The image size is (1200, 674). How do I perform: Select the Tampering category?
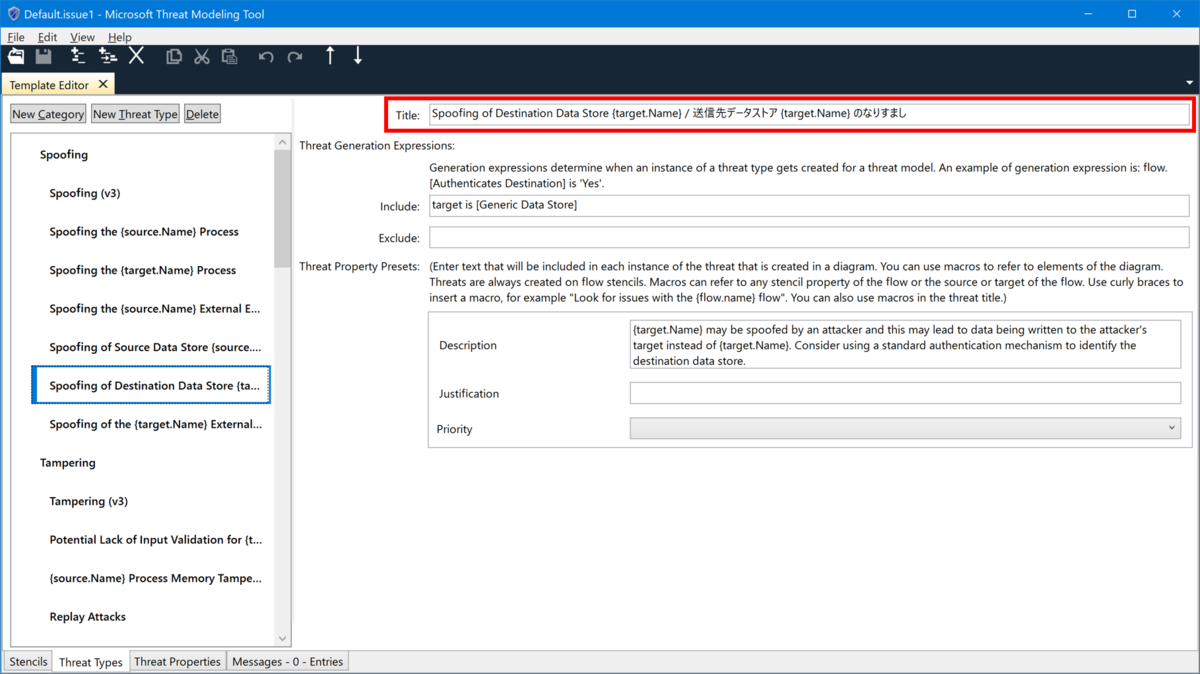point(68,463)
